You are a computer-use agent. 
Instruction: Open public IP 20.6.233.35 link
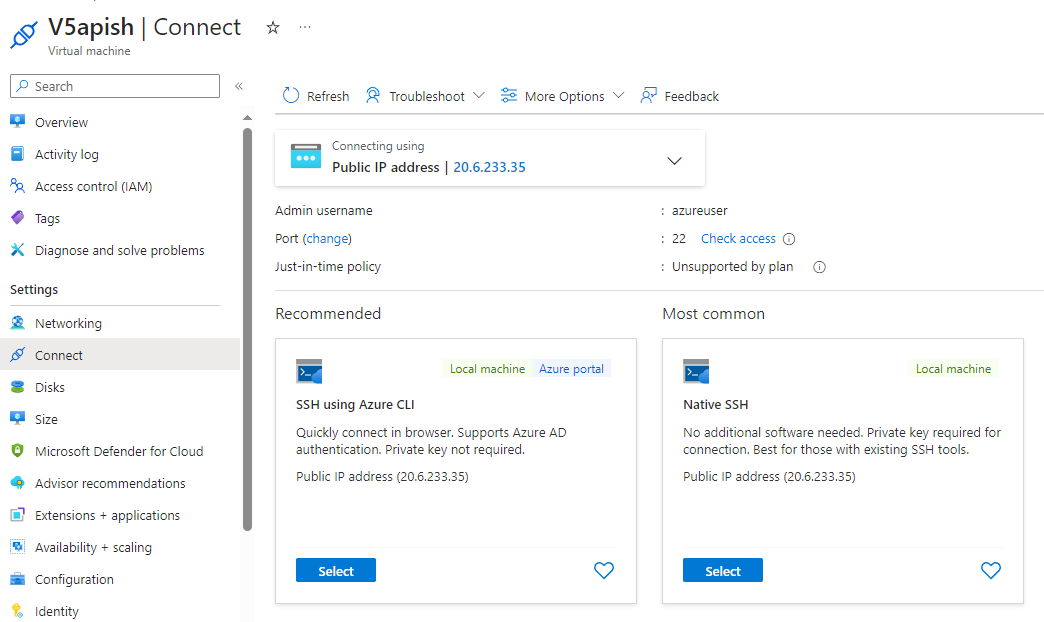[x=489, y=167]
